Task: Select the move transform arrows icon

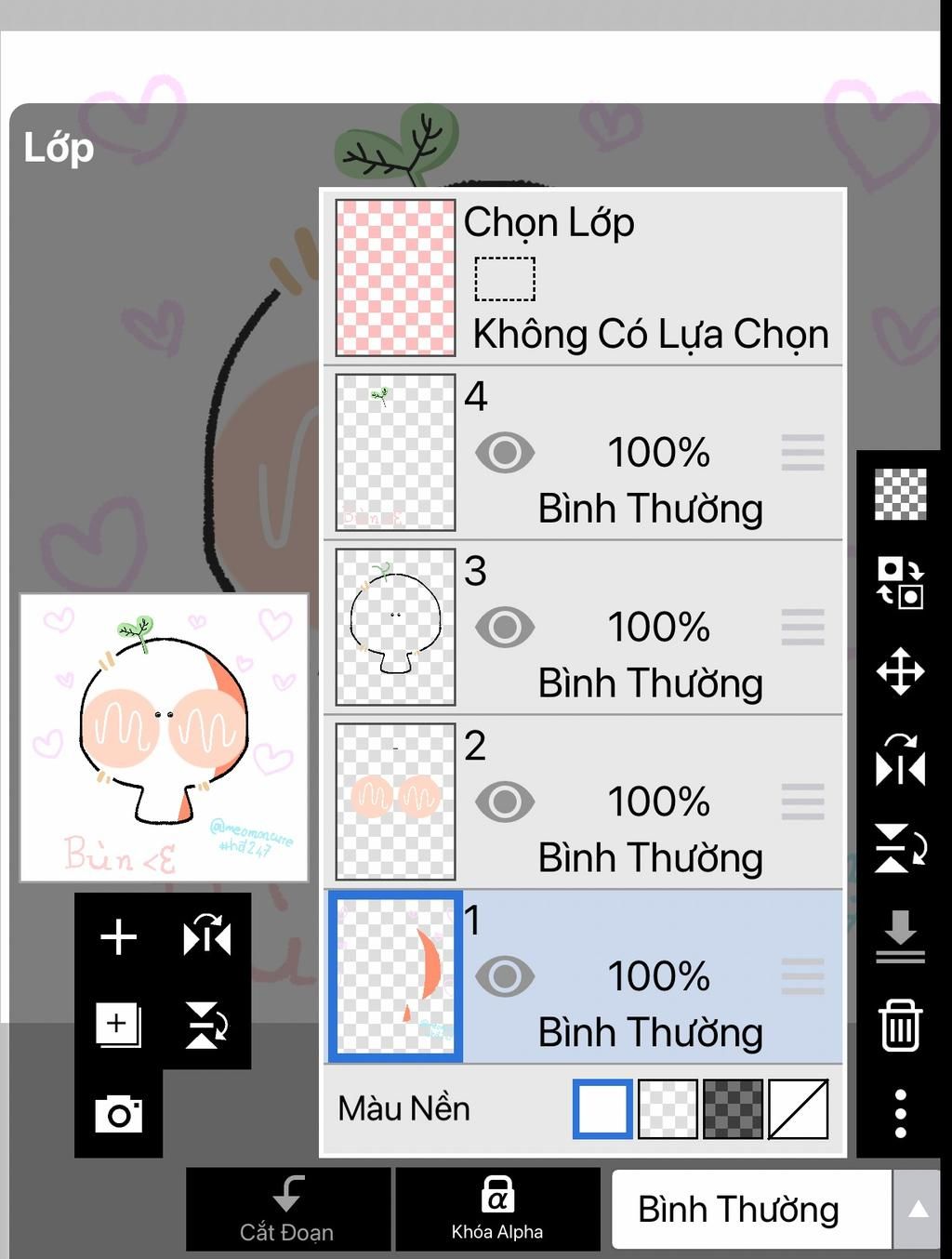Action: tap(900, 671)
